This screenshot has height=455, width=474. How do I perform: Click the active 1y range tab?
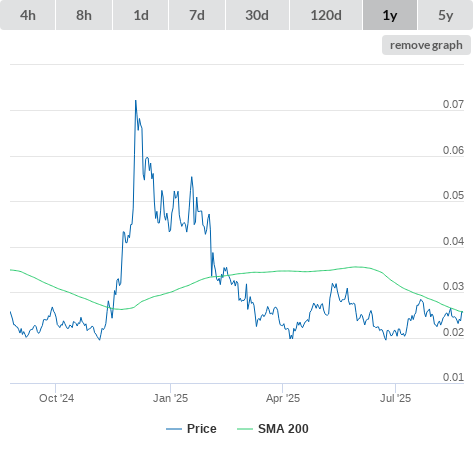click(x=390, y=15)
